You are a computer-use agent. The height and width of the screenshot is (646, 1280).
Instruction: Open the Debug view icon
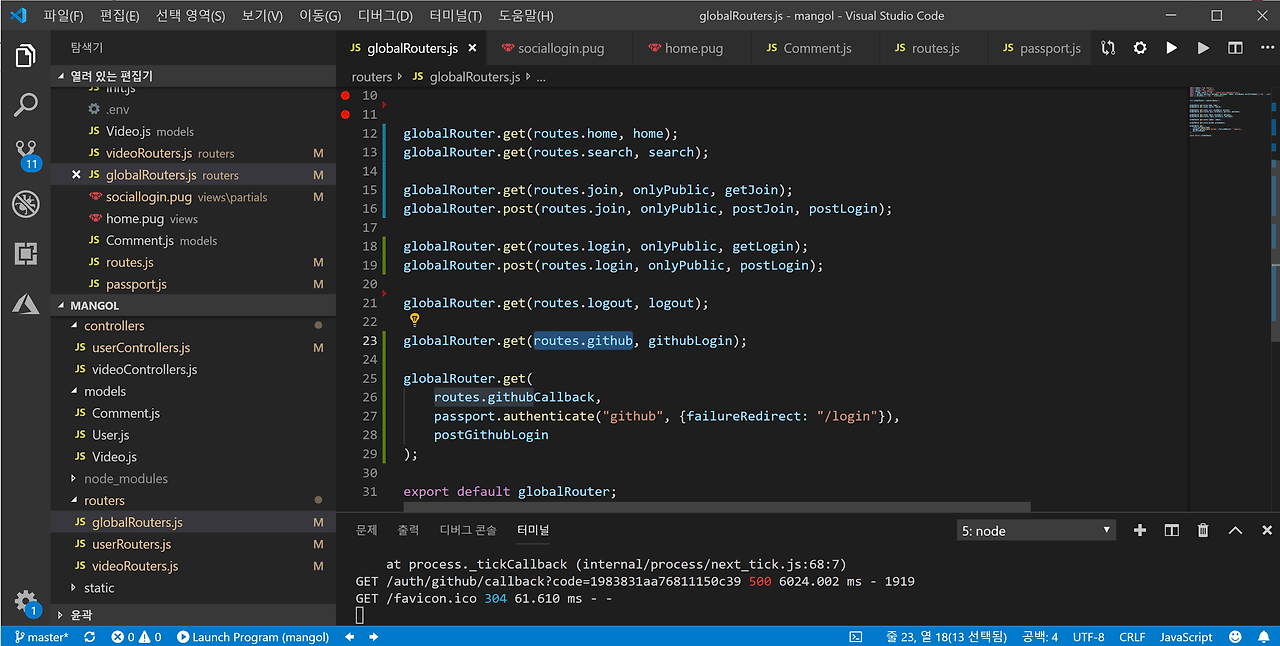pyautogui.click(x=25, y=204)
